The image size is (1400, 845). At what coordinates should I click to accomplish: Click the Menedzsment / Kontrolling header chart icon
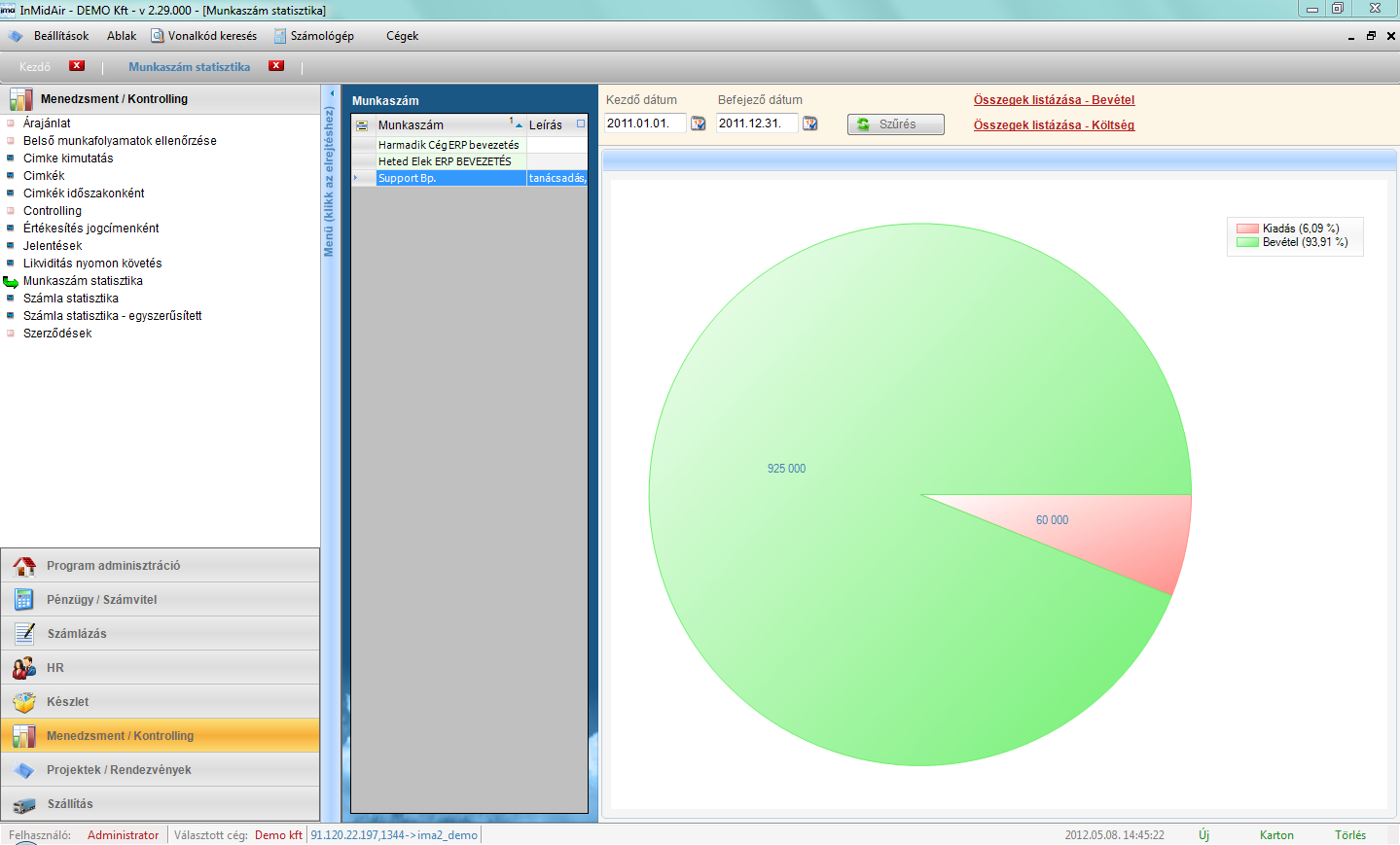tap(20, 99)
